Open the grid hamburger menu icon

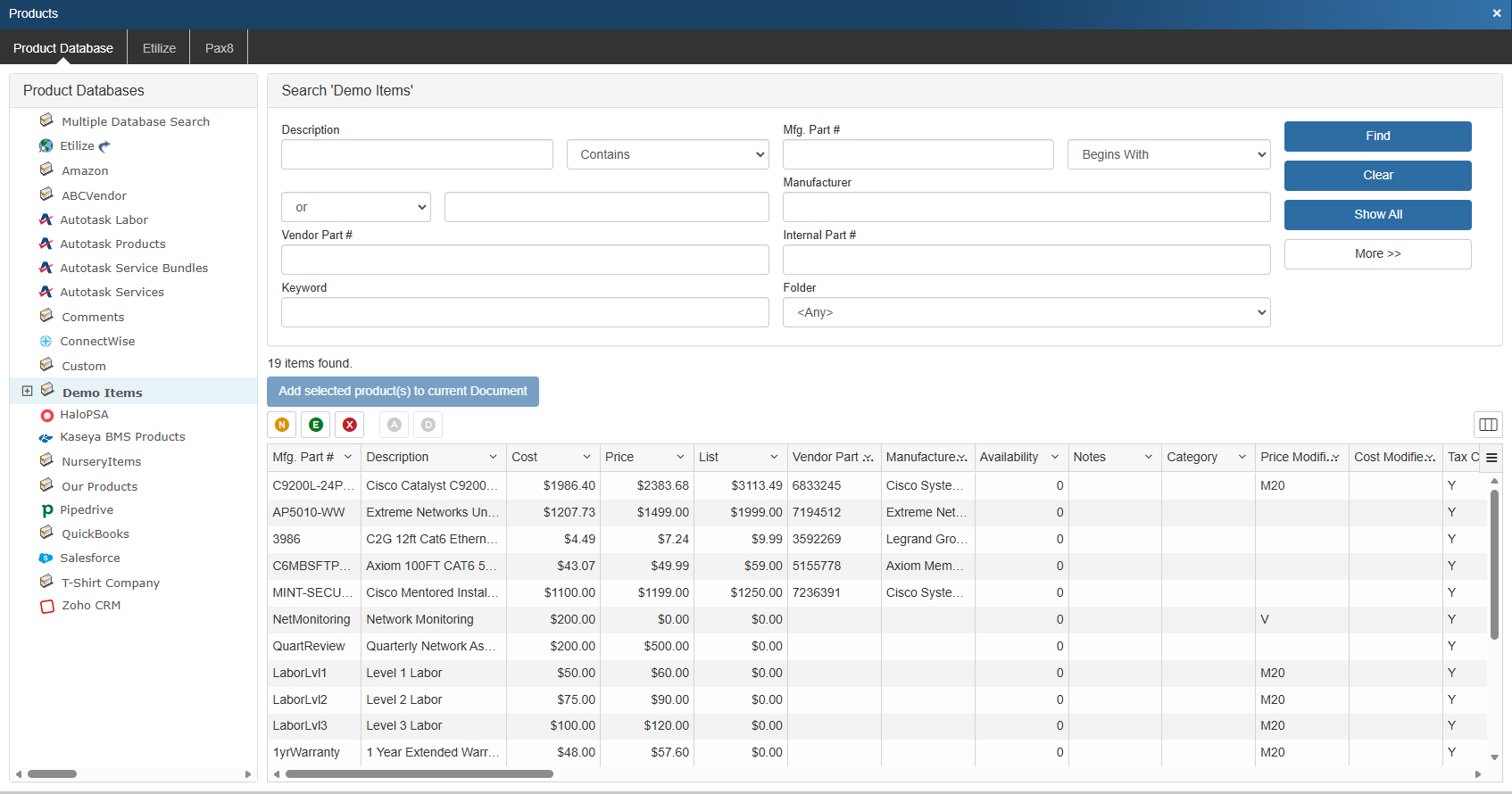(1491, 458)
